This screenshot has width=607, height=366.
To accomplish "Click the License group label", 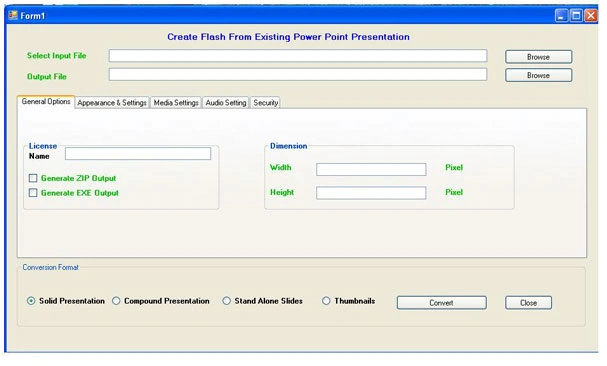I will point(43,146).
